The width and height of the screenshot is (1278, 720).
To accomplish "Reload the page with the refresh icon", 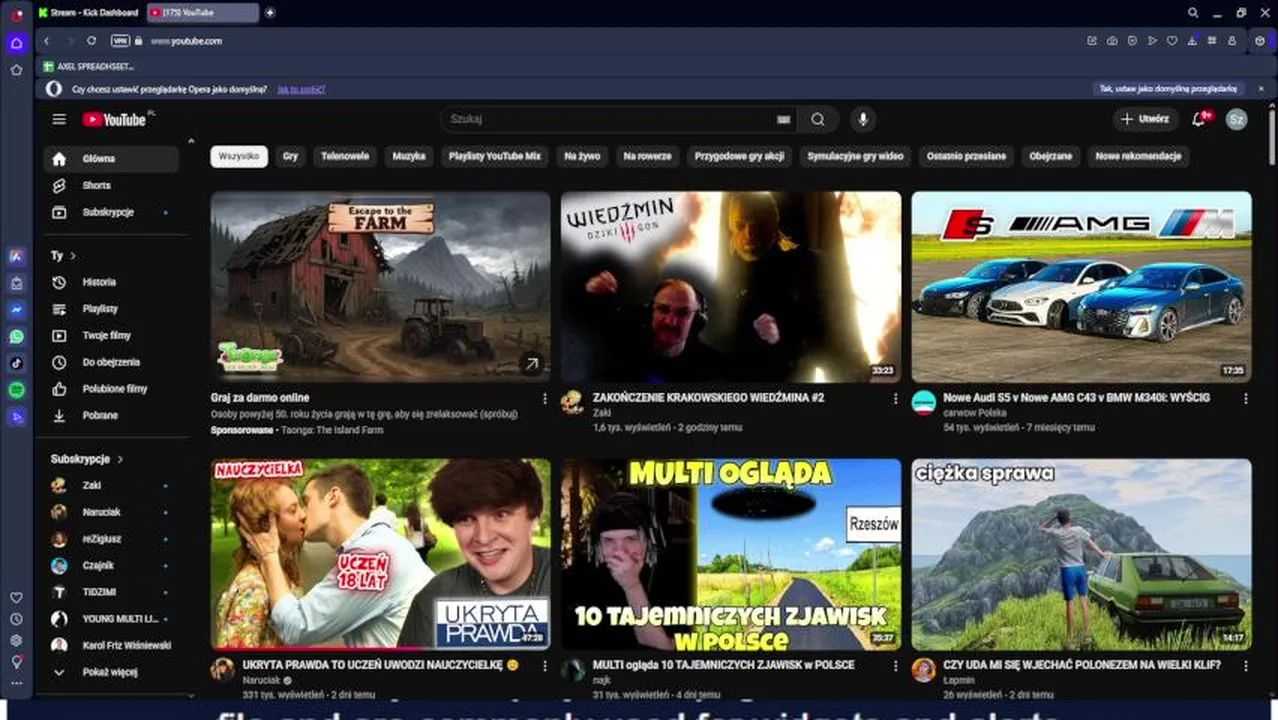I will click(x=91, y=41).
